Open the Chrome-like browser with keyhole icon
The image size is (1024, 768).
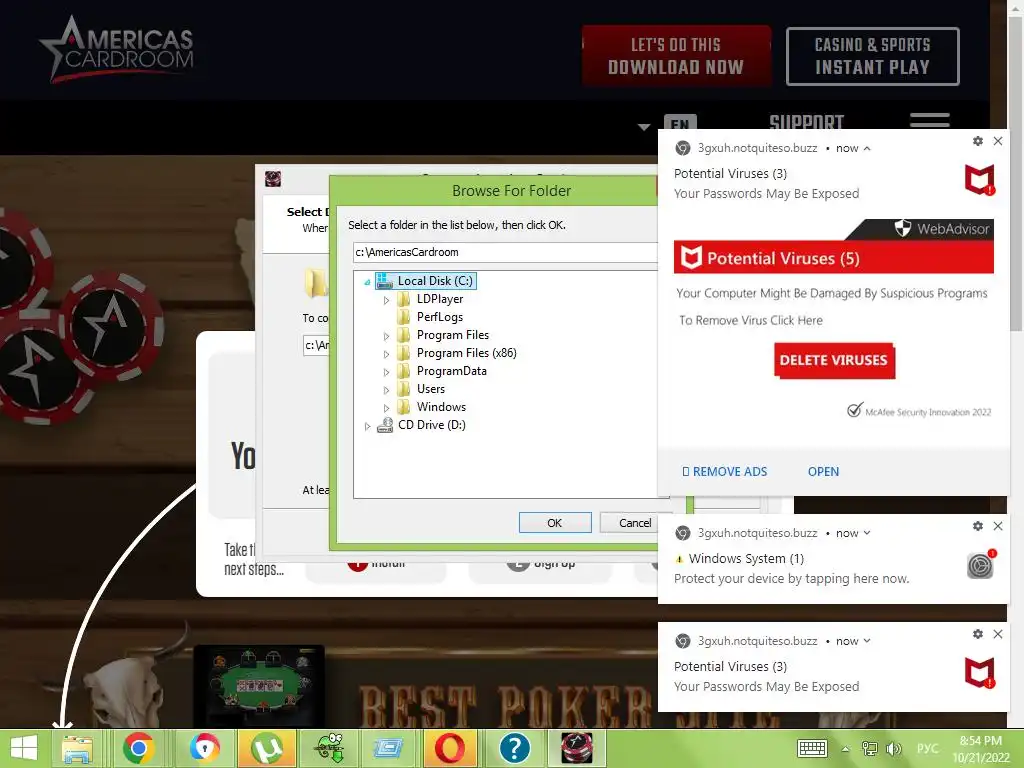pos(204,748)
